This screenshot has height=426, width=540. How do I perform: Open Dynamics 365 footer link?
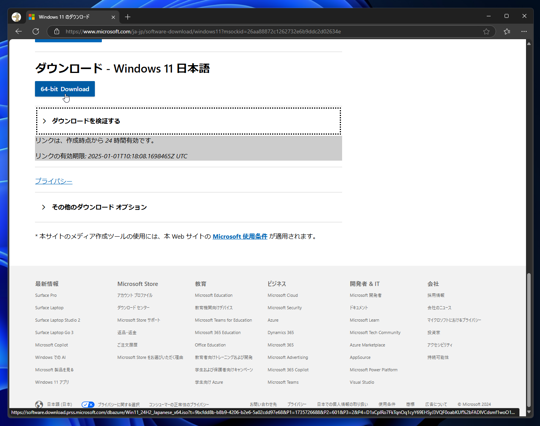click(x=281, y=332)
